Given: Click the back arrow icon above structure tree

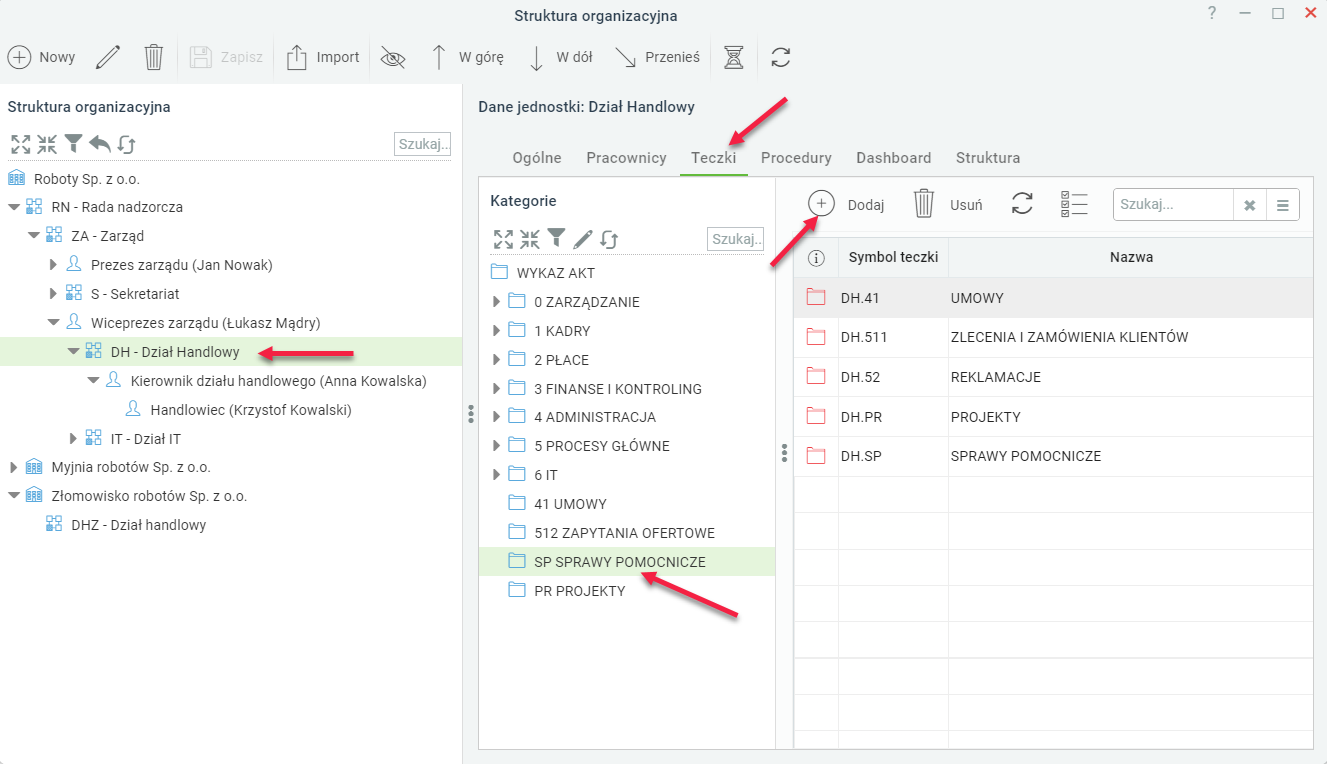Looking at the screenshot, I should [99, 144].
